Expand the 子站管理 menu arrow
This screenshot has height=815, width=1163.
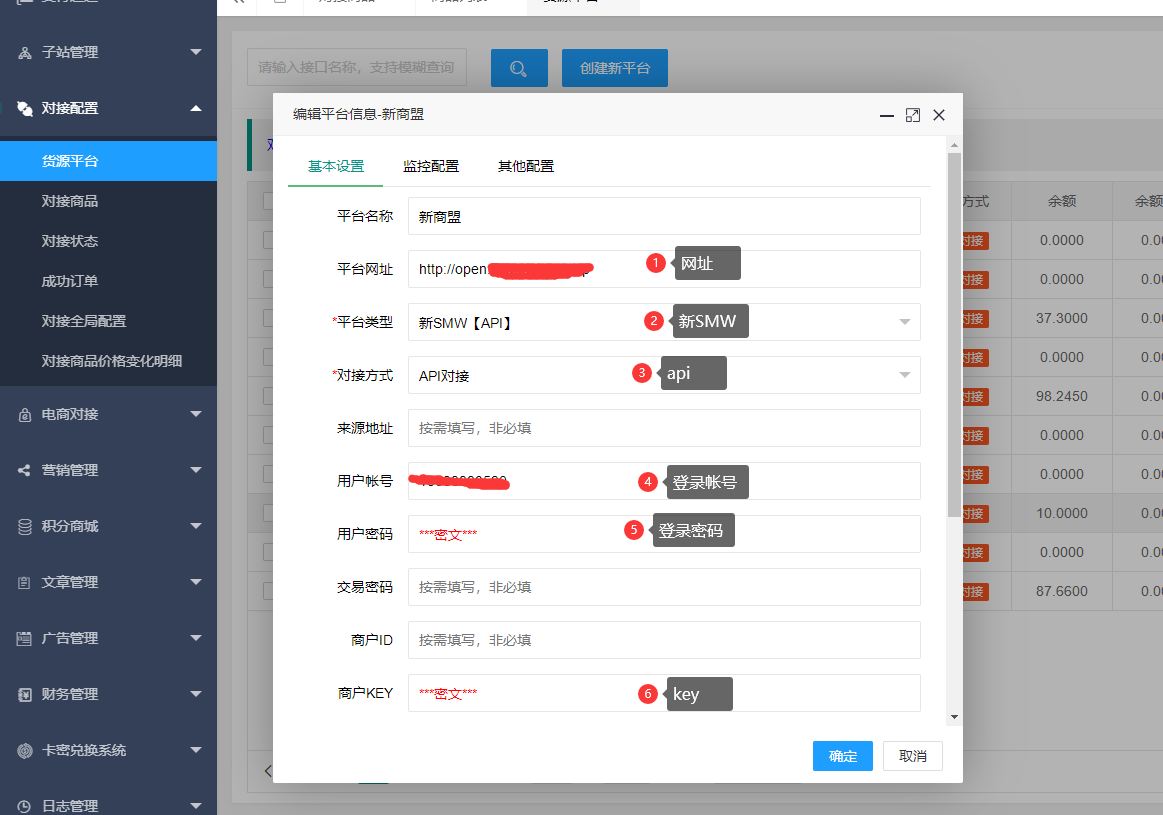tap(196, 52)
